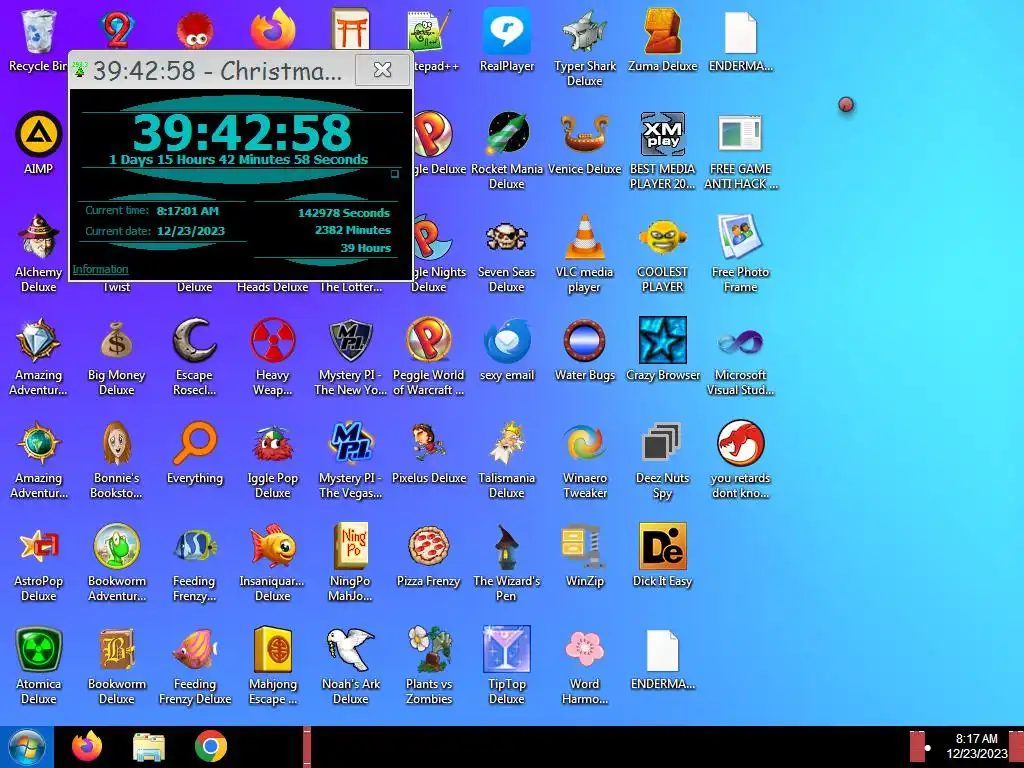Select Mystery PI The New York icon

pos(351,340)
